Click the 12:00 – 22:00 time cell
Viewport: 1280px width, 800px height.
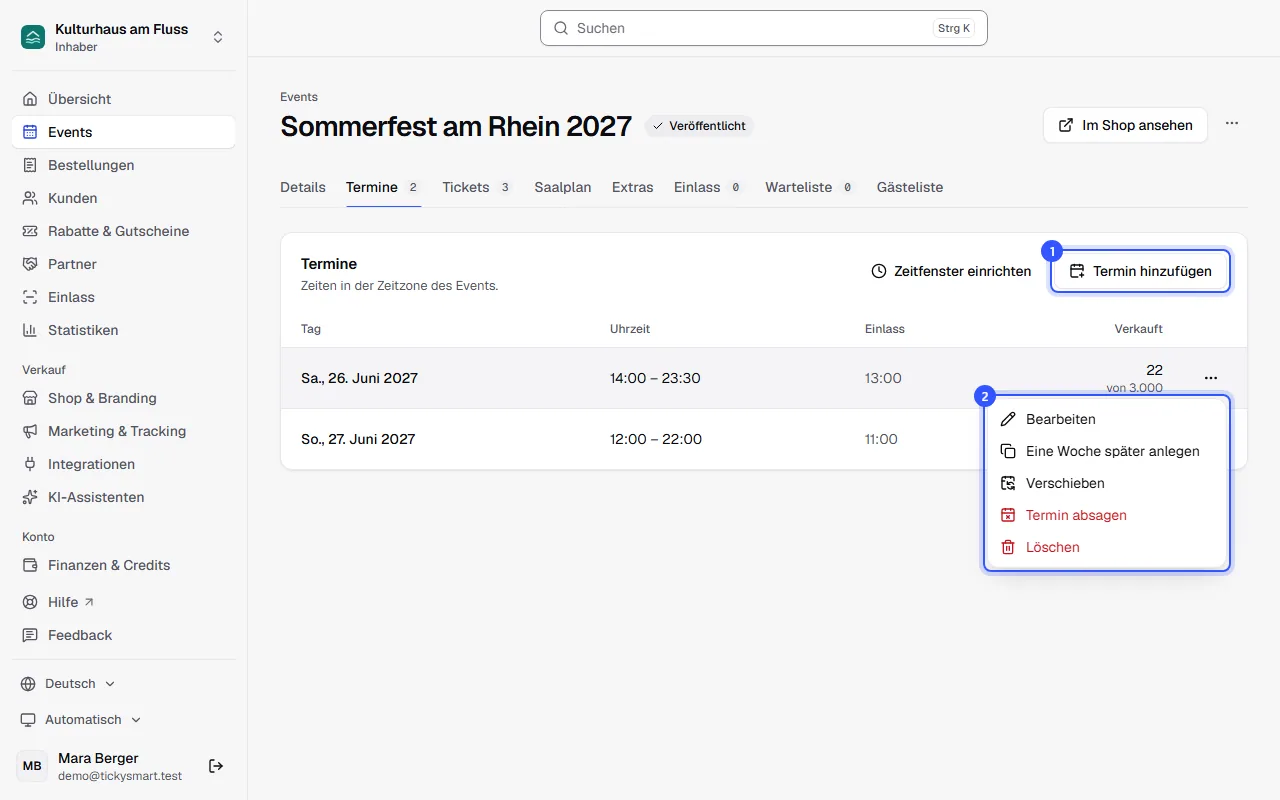pos(656,439)
